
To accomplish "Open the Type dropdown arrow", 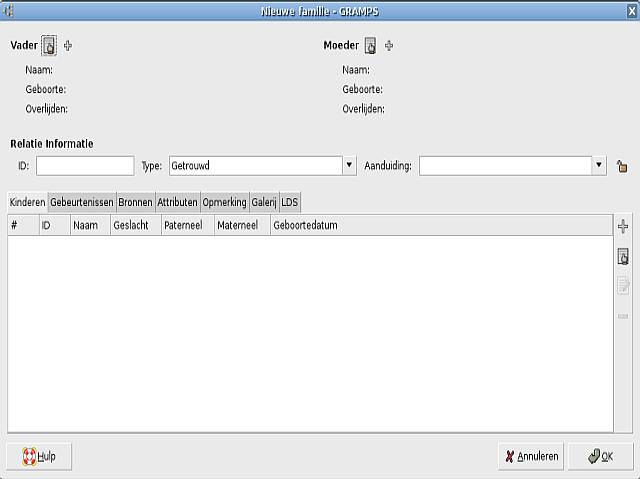I will pos(349,166).
